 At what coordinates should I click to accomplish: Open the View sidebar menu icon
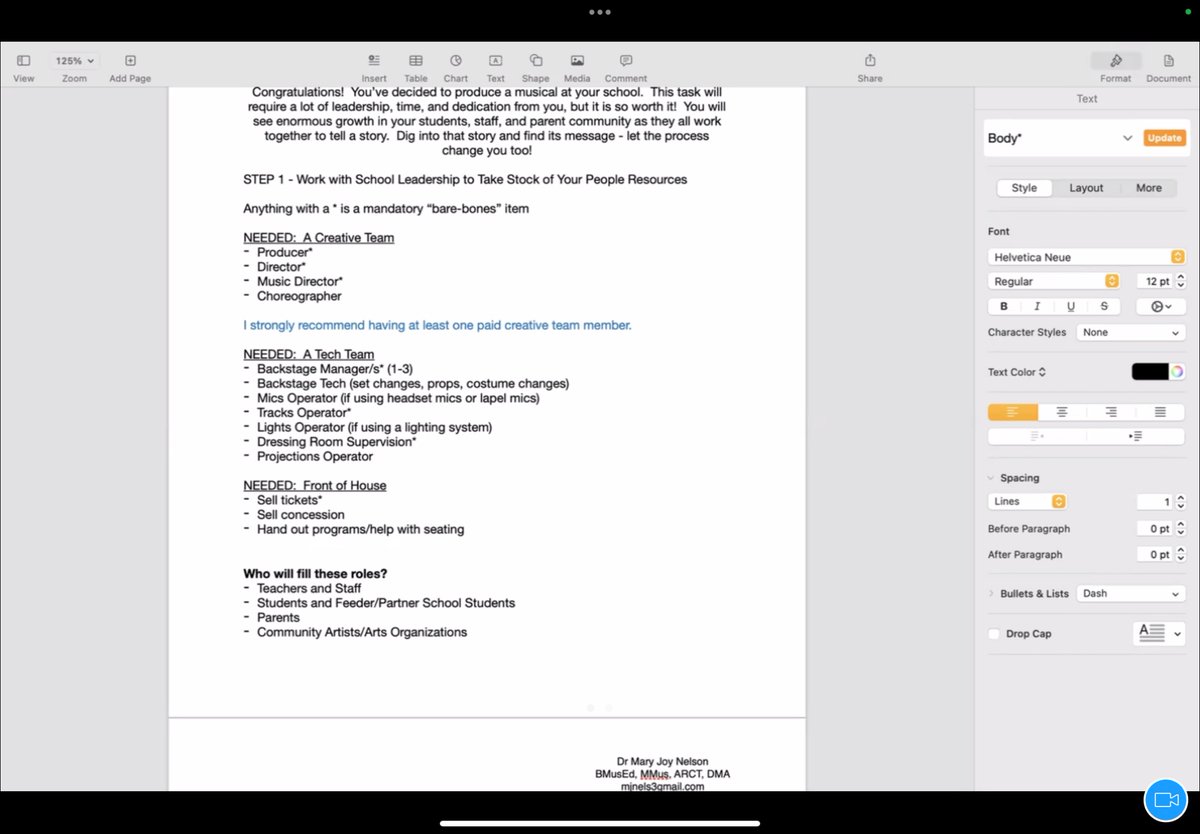click(24, 61)
